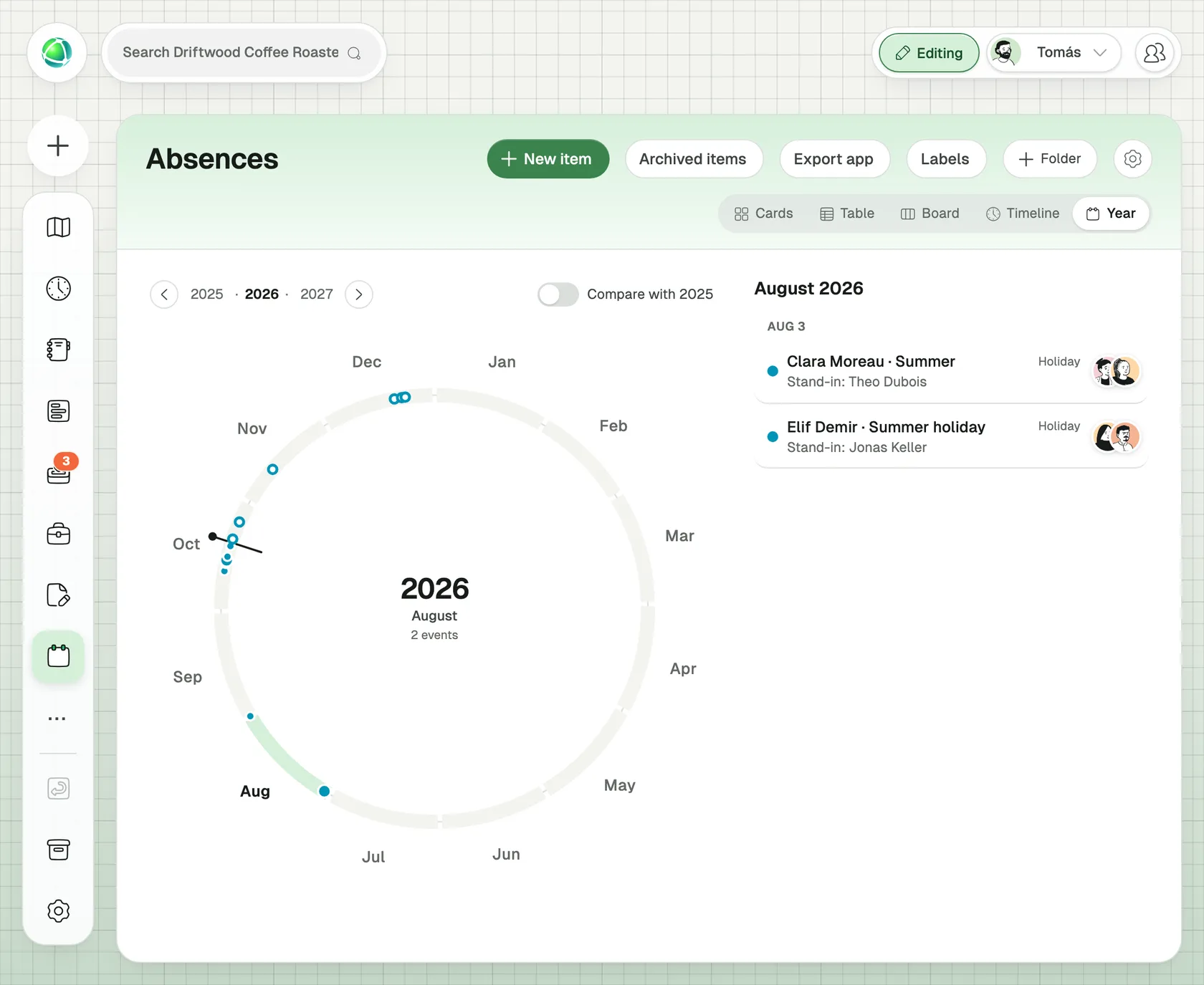Click the filled August event dot on the ring

point(325,791)
